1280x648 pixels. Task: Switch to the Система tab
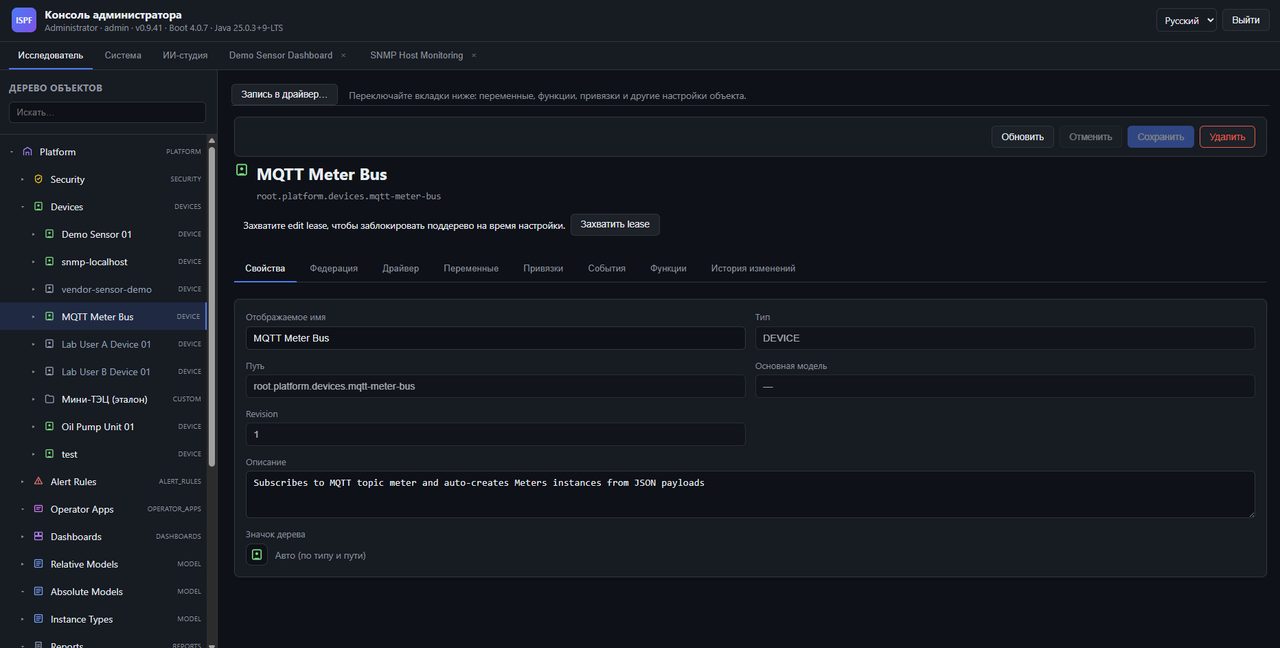[123, 55]
